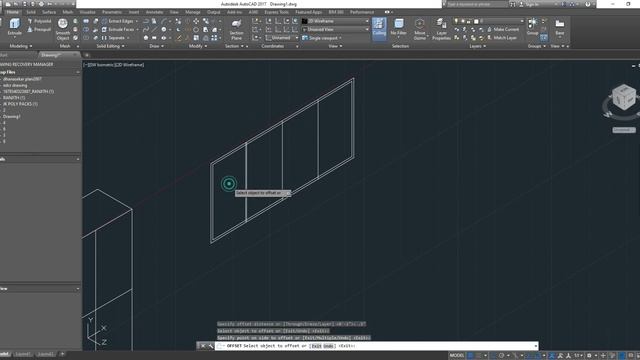The width and height of the screenshot is (640, 360).
Task: Click the Layout1 tab at bottom
Action: pyautogui.click(x=23, y=354)
